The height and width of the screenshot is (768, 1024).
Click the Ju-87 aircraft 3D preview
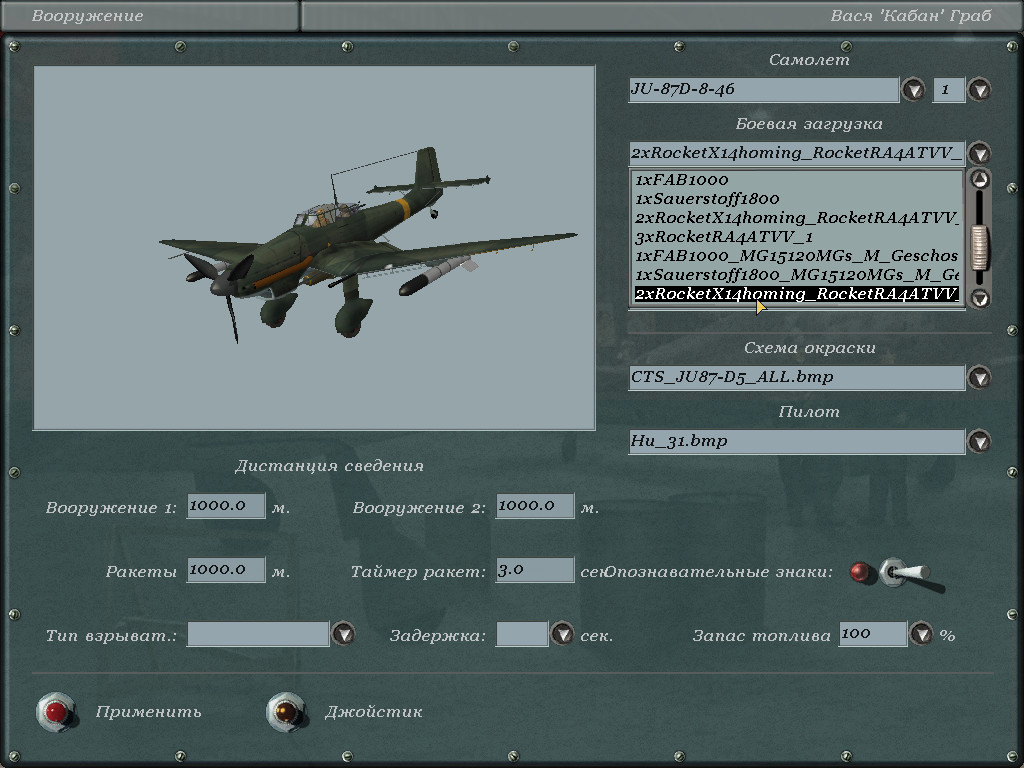314,248
